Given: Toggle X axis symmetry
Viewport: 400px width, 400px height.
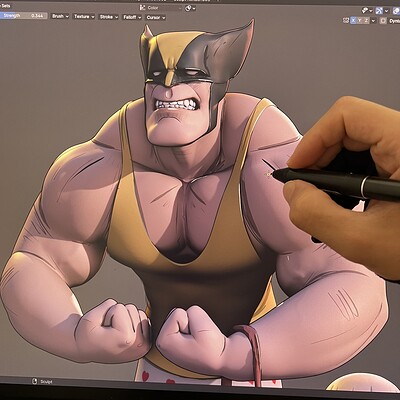Looking at the screenshot, I should pyautogui.click(x=353, y=20).
